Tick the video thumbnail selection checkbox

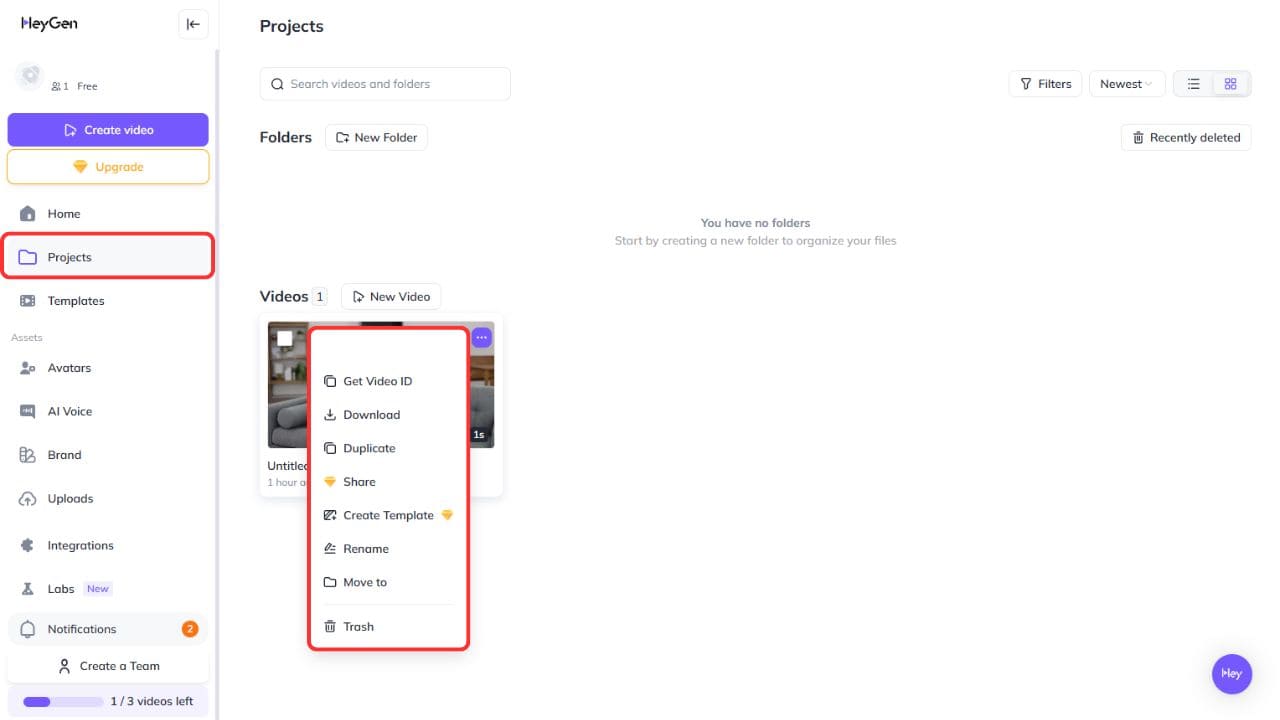click(285, 338)
